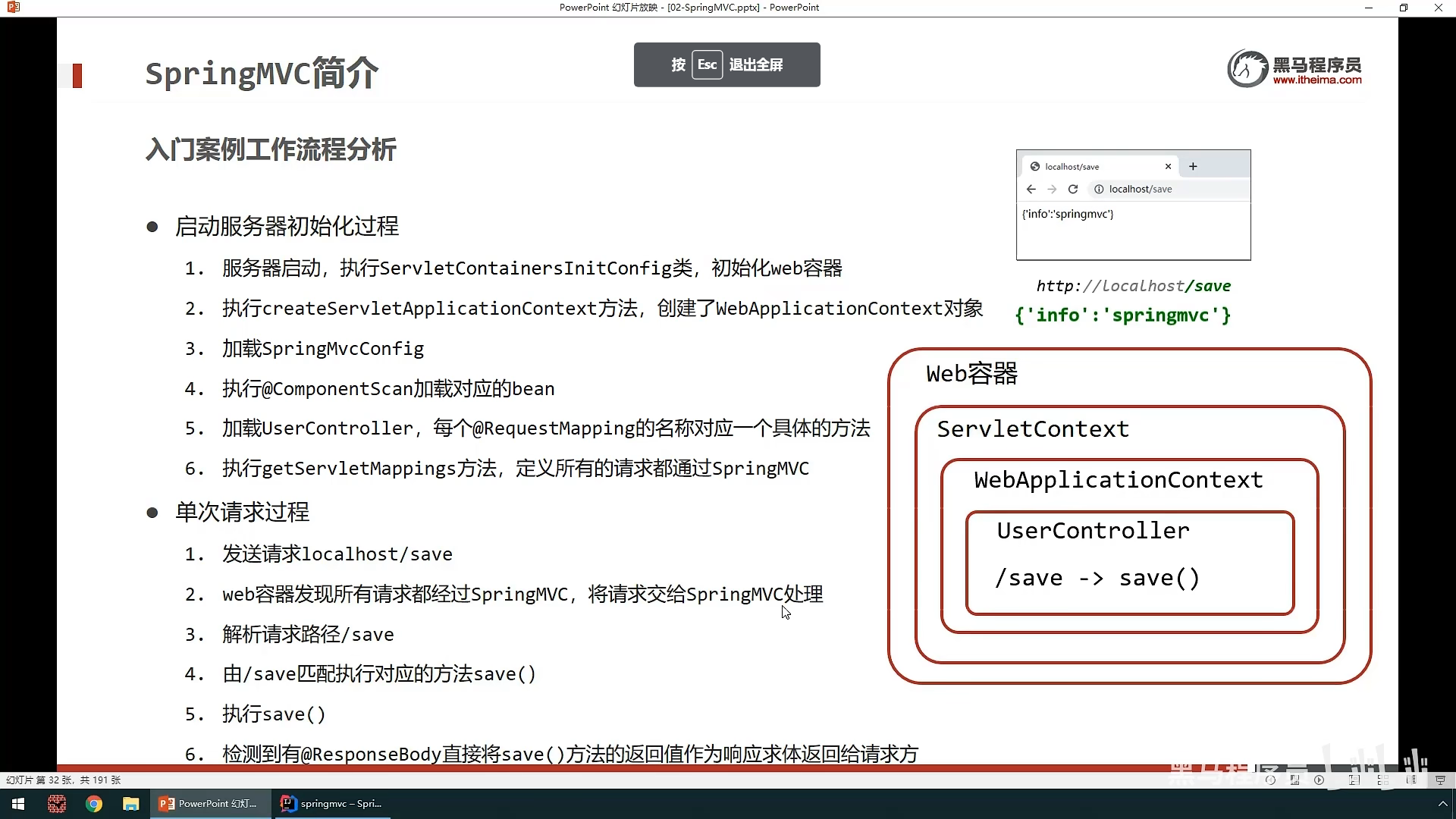Screen dimensions: 1456x819
Task: Open the all-slides menu icon
Action: [x=1295, y=780]
